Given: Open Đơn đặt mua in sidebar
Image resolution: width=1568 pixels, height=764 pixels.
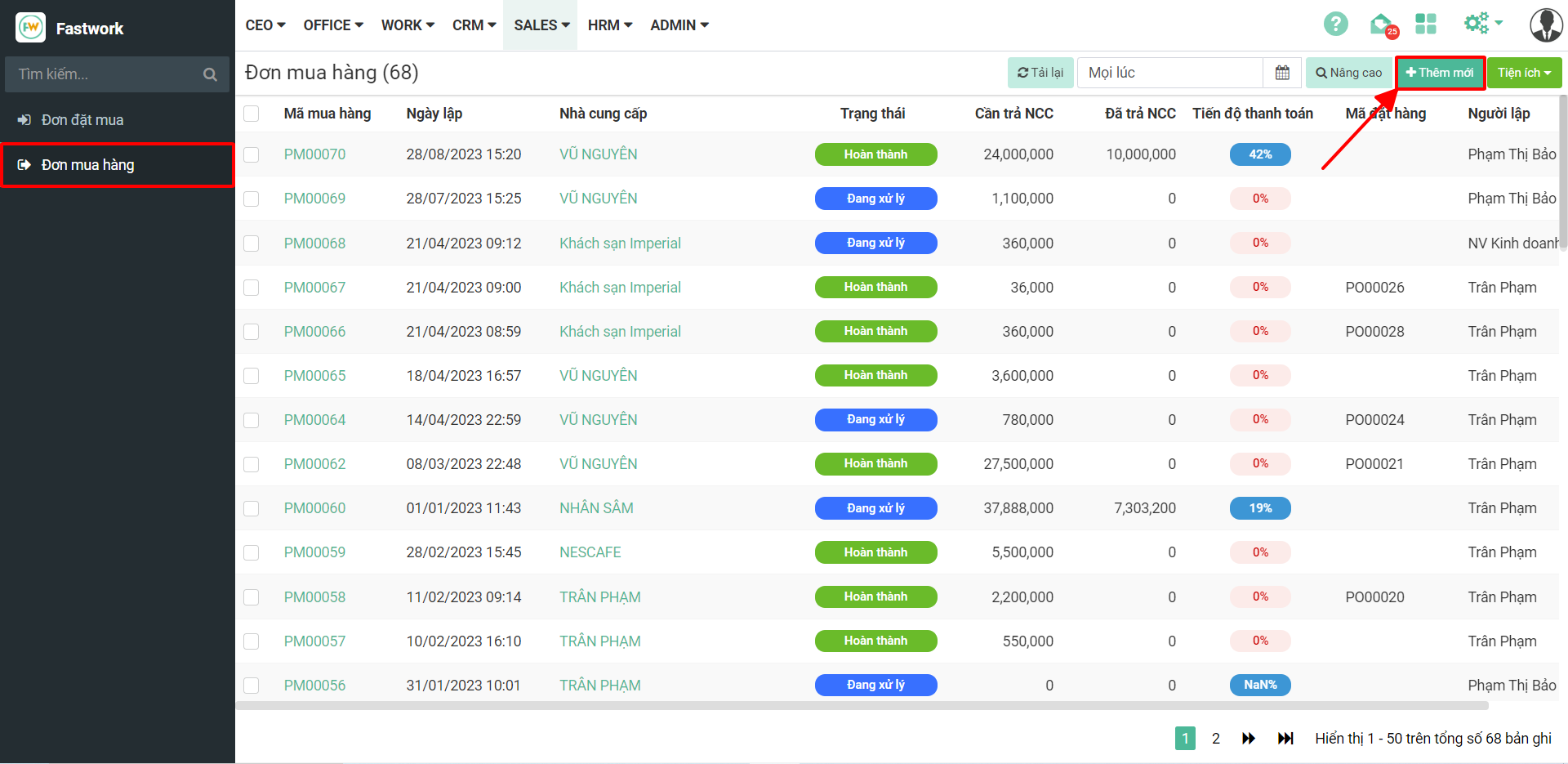Looking at the screenshot, I should click(x=82, y=120).
